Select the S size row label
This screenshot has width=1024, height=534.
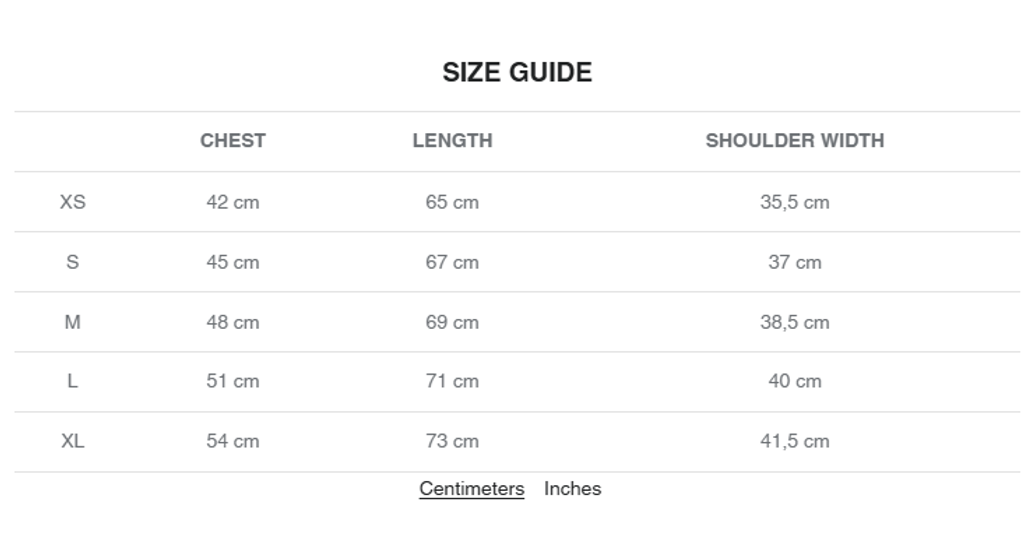tap(73, 262)
